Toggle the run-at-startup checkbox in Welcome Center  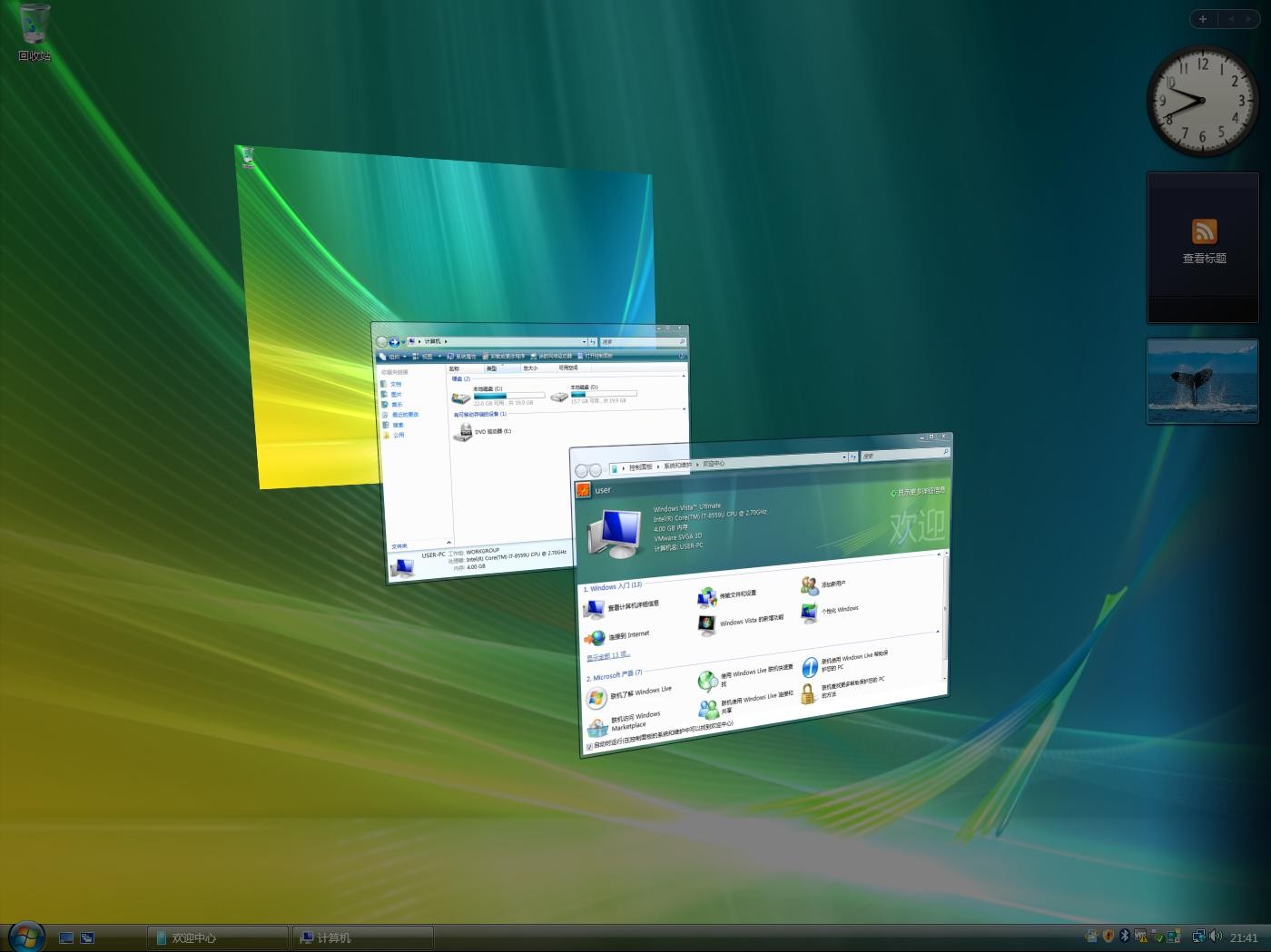589,747
